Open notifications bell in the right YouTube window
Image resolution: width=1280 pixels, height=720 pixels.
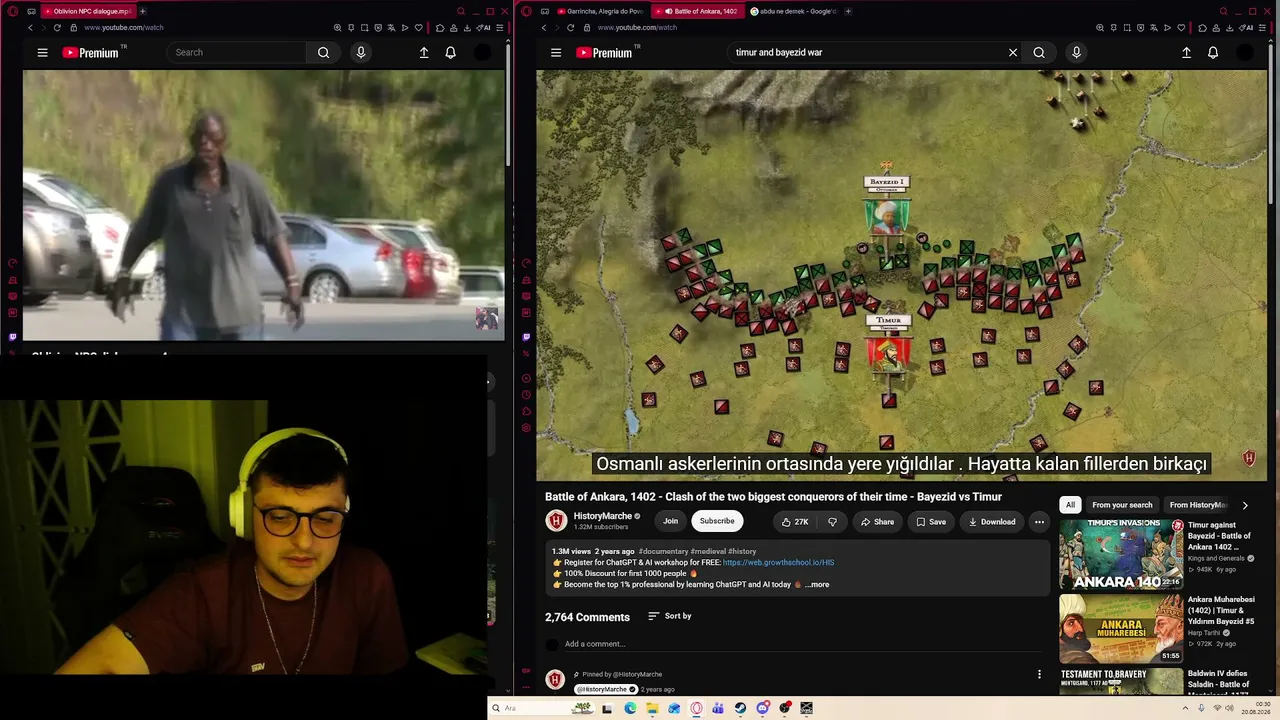tap(1213, 53)
